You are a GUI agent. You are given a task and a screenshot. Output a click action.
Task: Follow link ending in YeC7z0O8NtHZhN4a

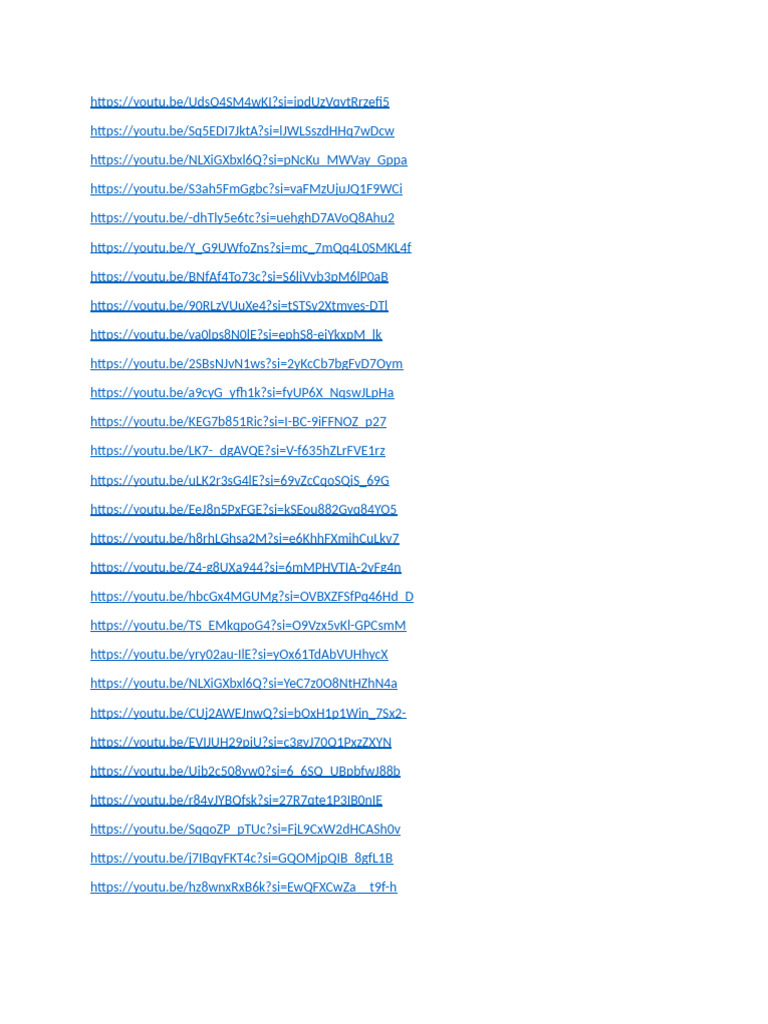click(x=244, y=683)
